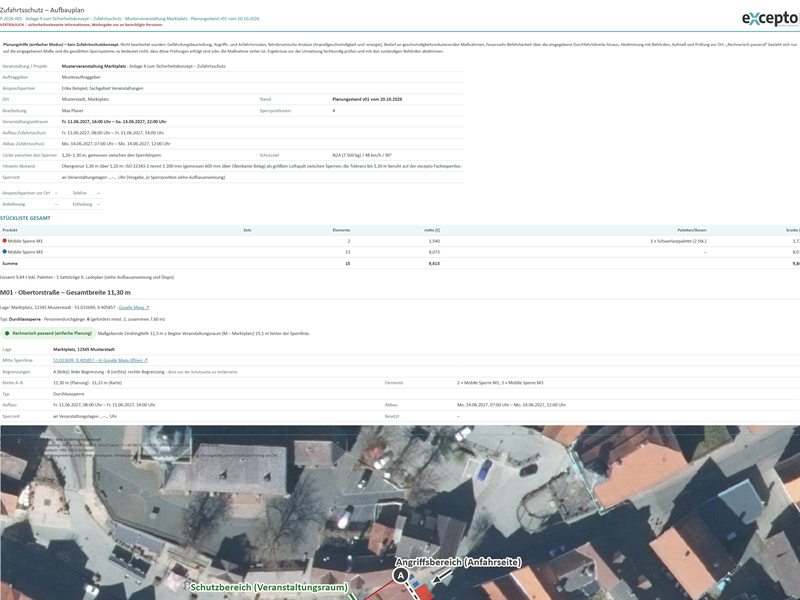Select the netto value "8,073"
Viewport: 800px width, 600px height.
click(434, 252)
